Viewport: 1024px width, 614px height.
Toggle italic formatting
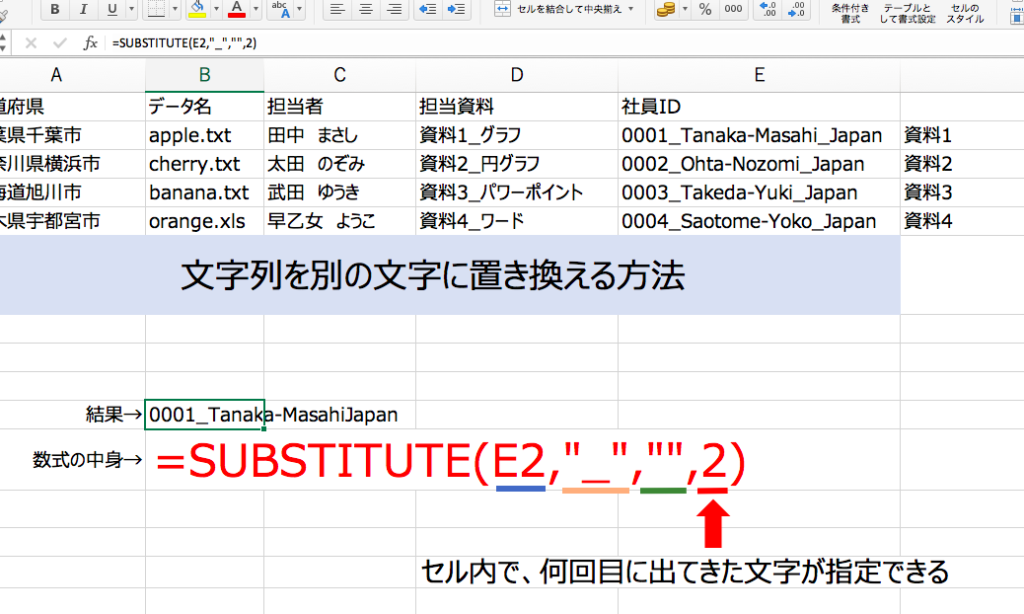pos(83,9)
